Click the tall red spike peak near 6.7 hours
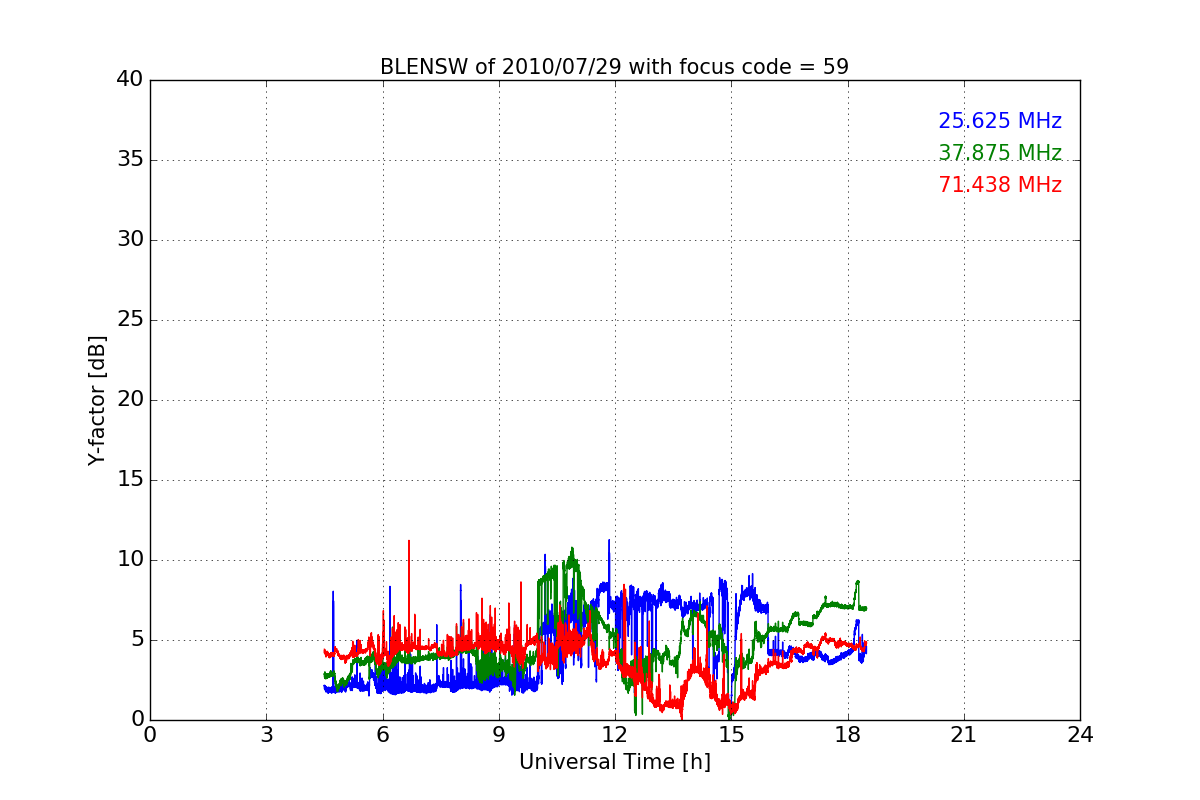Viewport: 1200px width, 800px height. [x=408, y=542]
